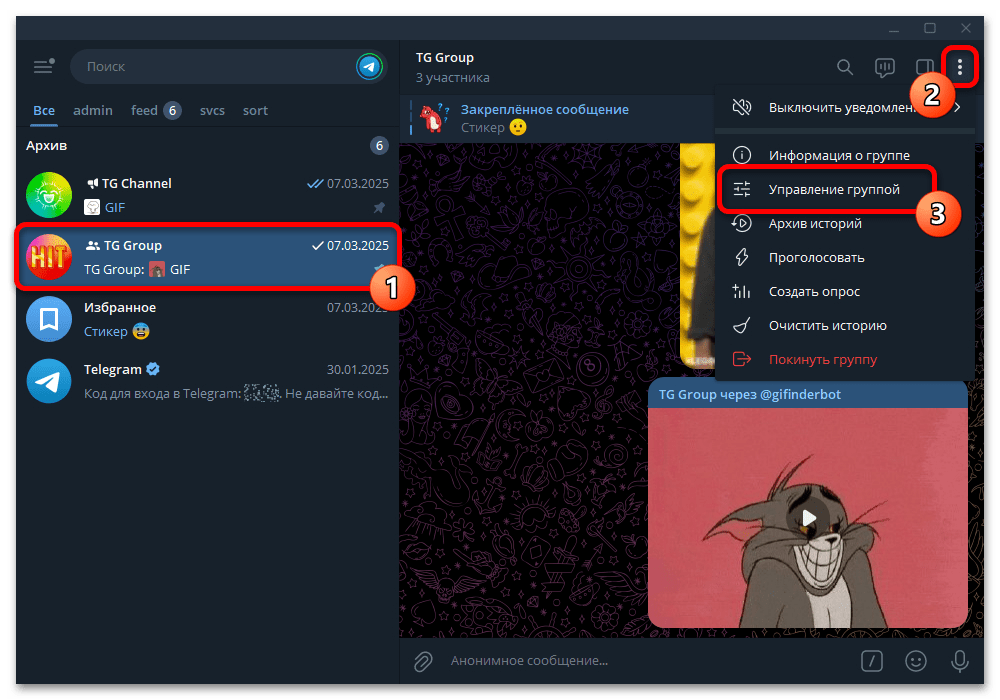Click the microphone voice message icon

[960, 661]
